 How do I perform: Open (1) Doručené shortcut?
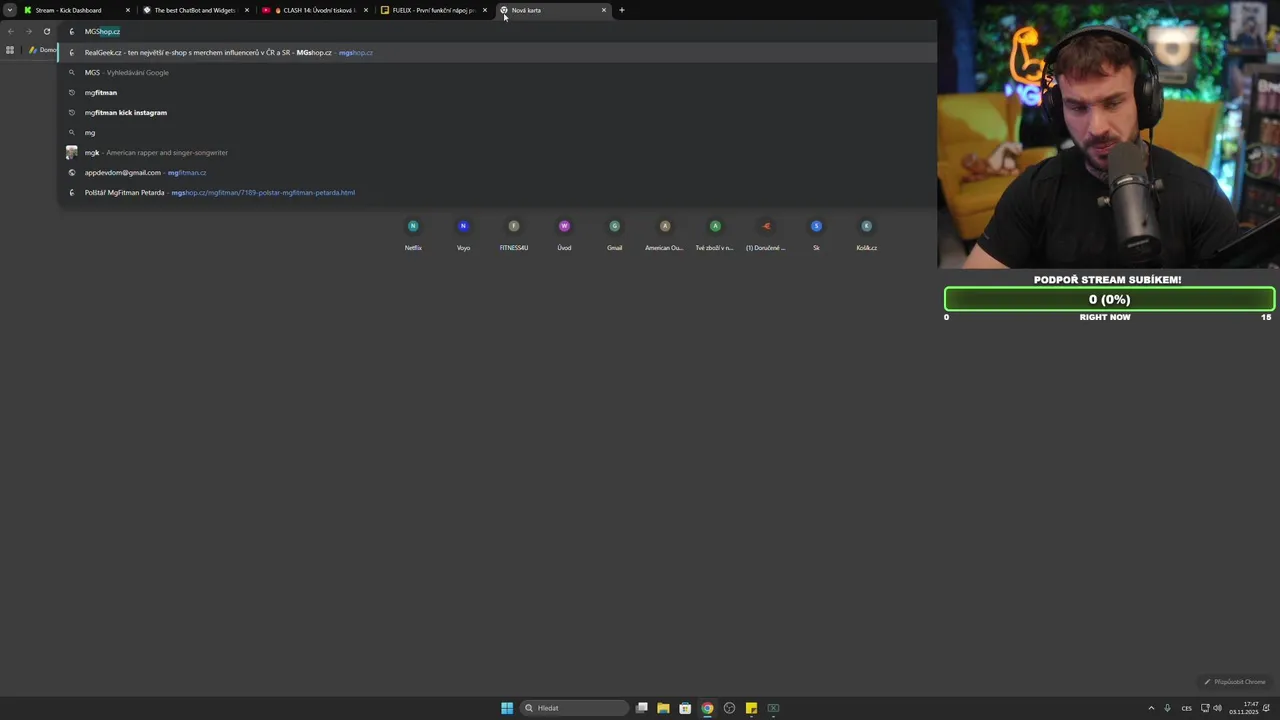[766, 234]
